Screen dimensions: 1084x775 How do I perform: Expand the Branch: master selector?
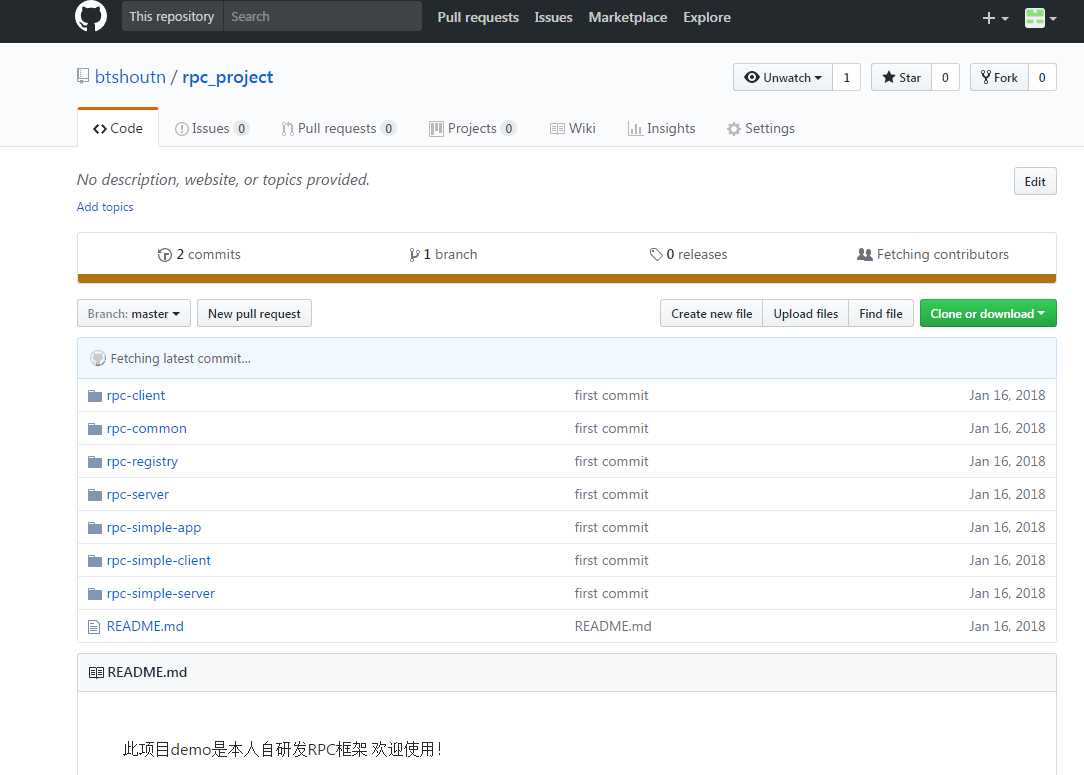[134, 314]
